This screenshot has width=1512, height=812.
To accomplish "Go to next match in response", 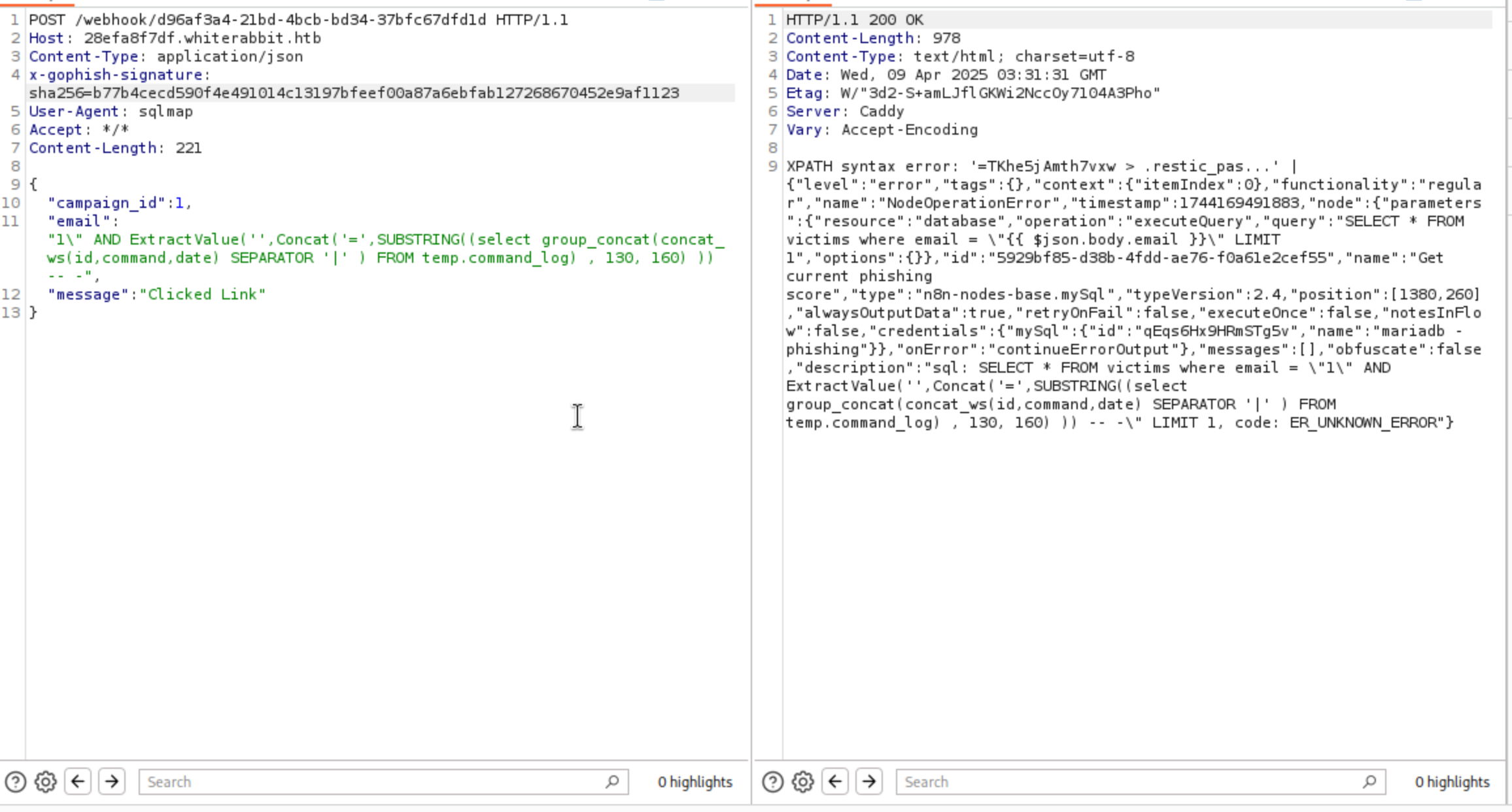I will point(869,781).
